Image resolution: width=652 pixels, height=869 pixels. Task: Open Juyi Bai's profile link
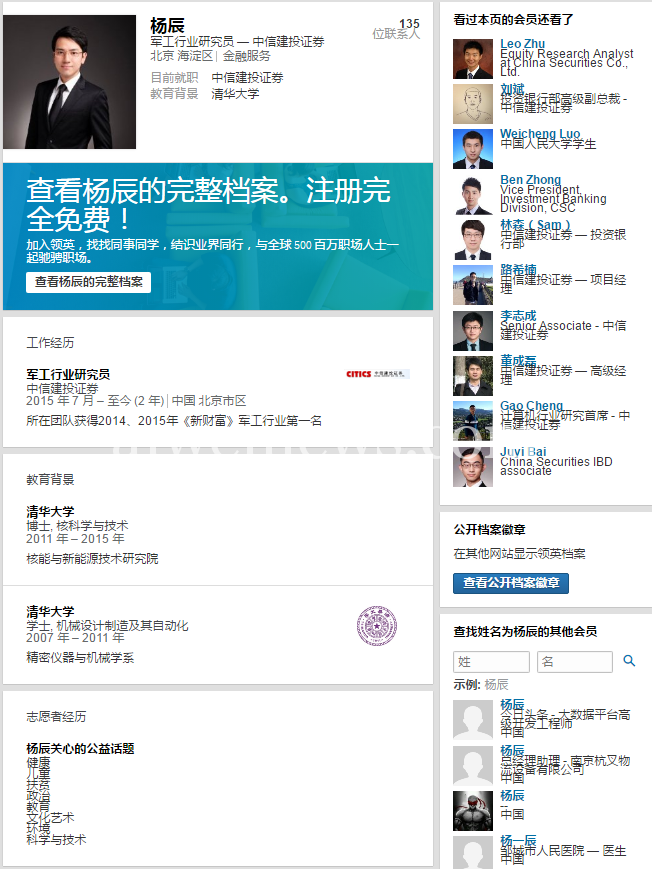pos(523,451)
